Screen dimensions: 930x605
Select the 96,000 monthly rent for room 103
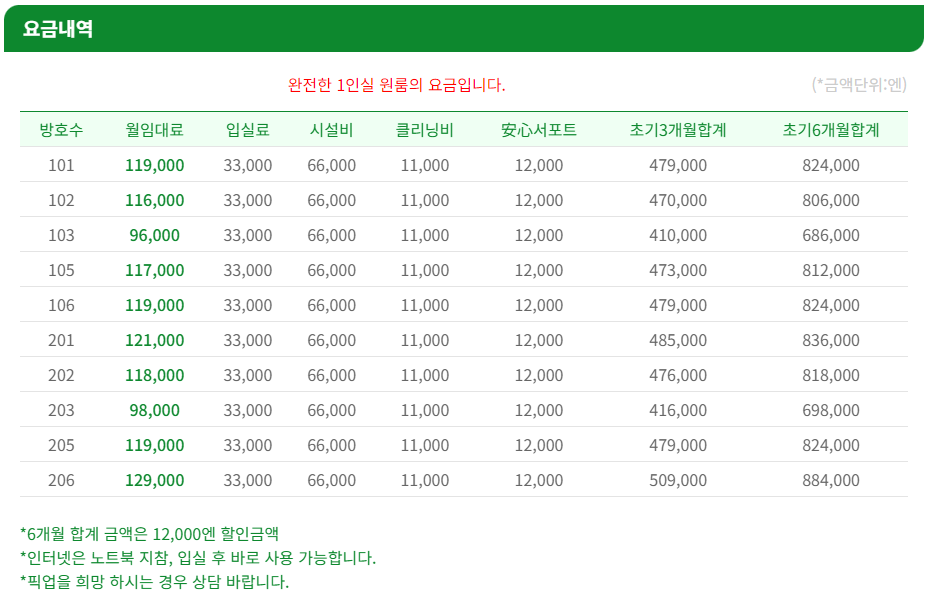tap(155, 235)
